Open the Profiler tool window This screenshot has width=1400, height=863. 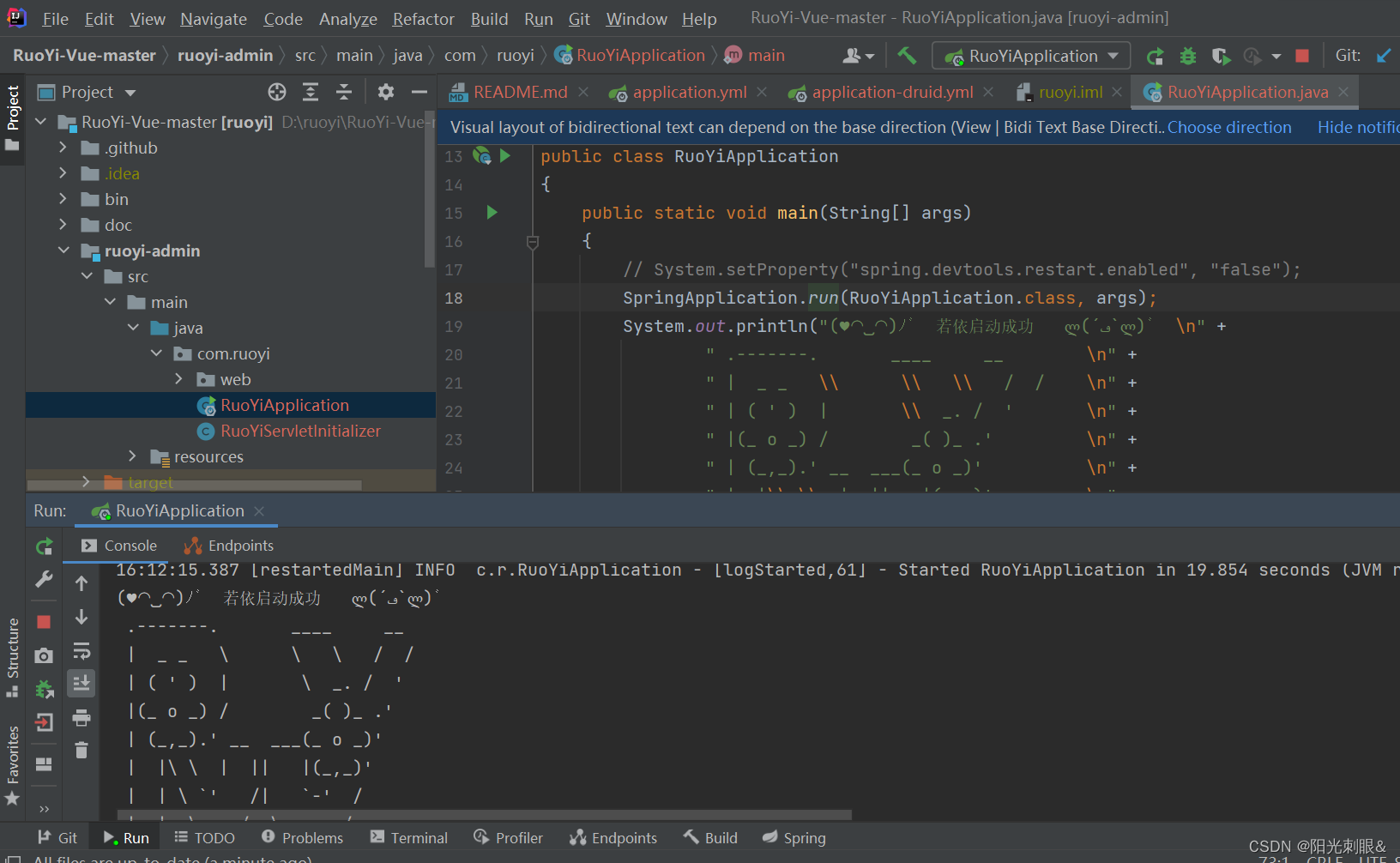(x=509, y=838)
